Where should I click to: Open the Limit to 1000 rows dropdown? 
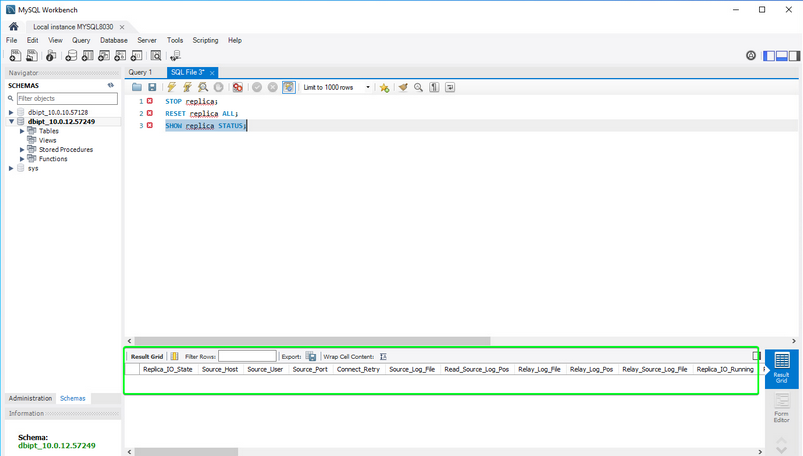point(336,87)
